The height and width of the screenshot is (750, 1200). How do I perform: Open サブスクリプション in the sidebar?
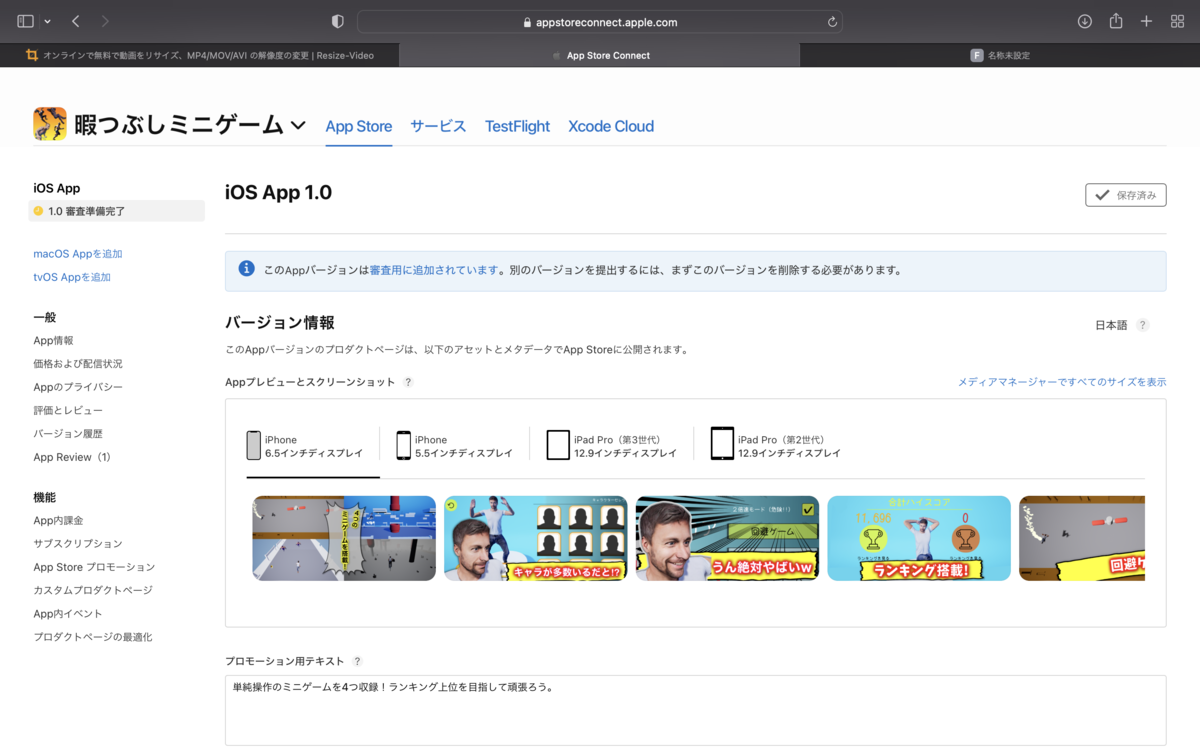78,544
